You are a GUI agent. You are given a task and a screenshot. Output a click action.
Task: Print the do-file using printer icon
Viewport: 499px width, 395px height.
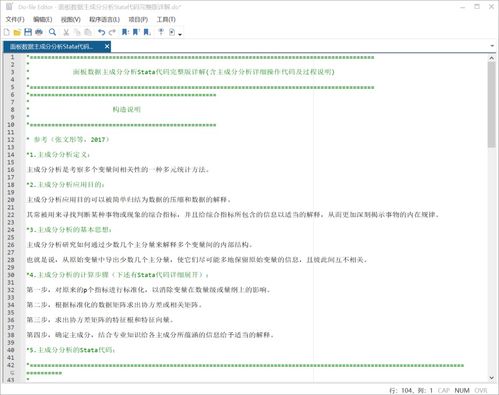39,32
